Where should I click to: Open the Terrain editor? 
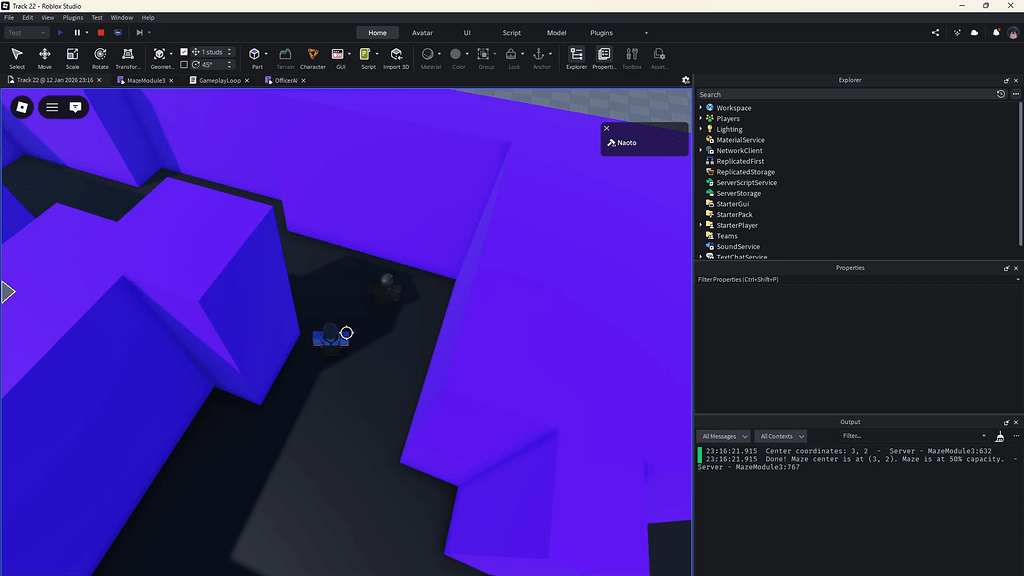pyautogui.click(x=286, y=55)
